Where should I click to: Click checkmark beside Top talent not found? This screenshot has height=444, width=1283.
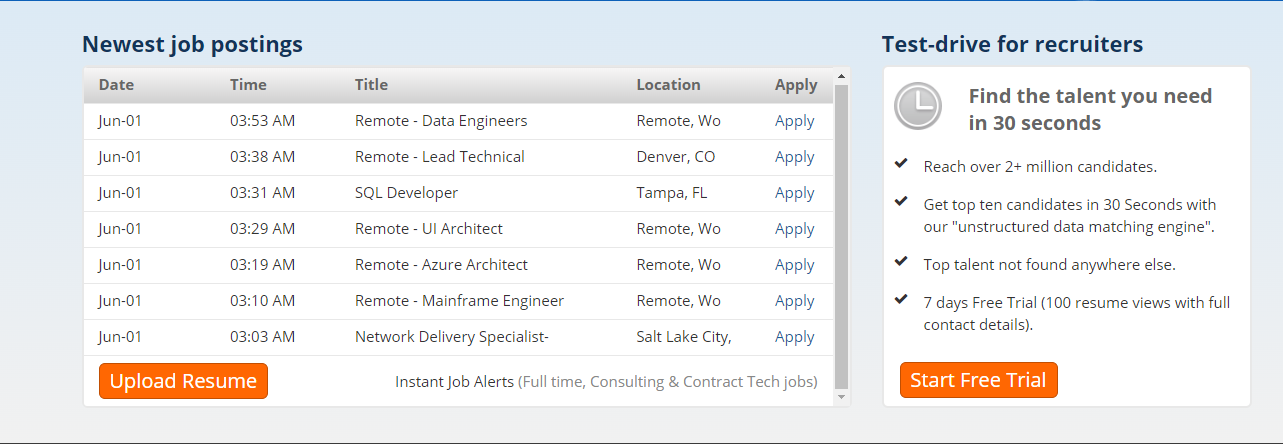[x=901, y=263]
